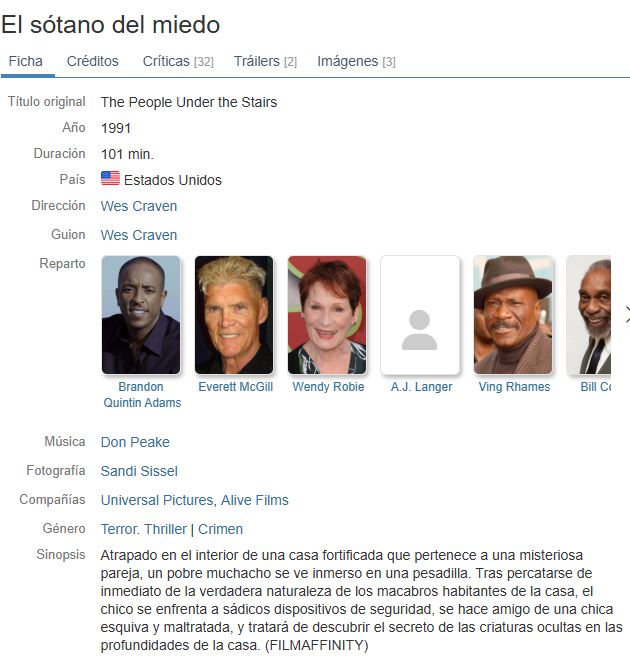Screen dimensions: 630x662
Task: Open the Créditos tab
Action: click(x=92, y=61)
